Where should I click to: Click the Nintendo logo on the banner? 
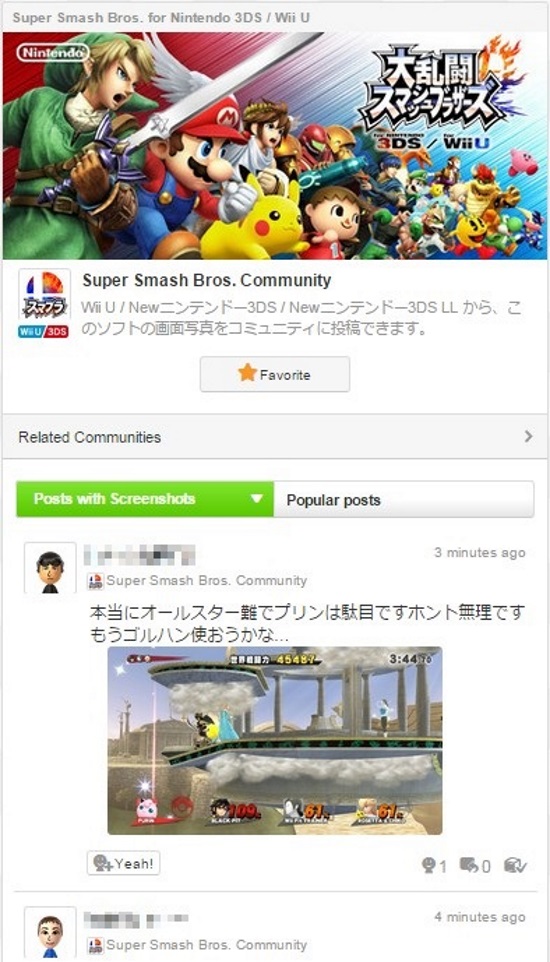[x=53, y=53]
